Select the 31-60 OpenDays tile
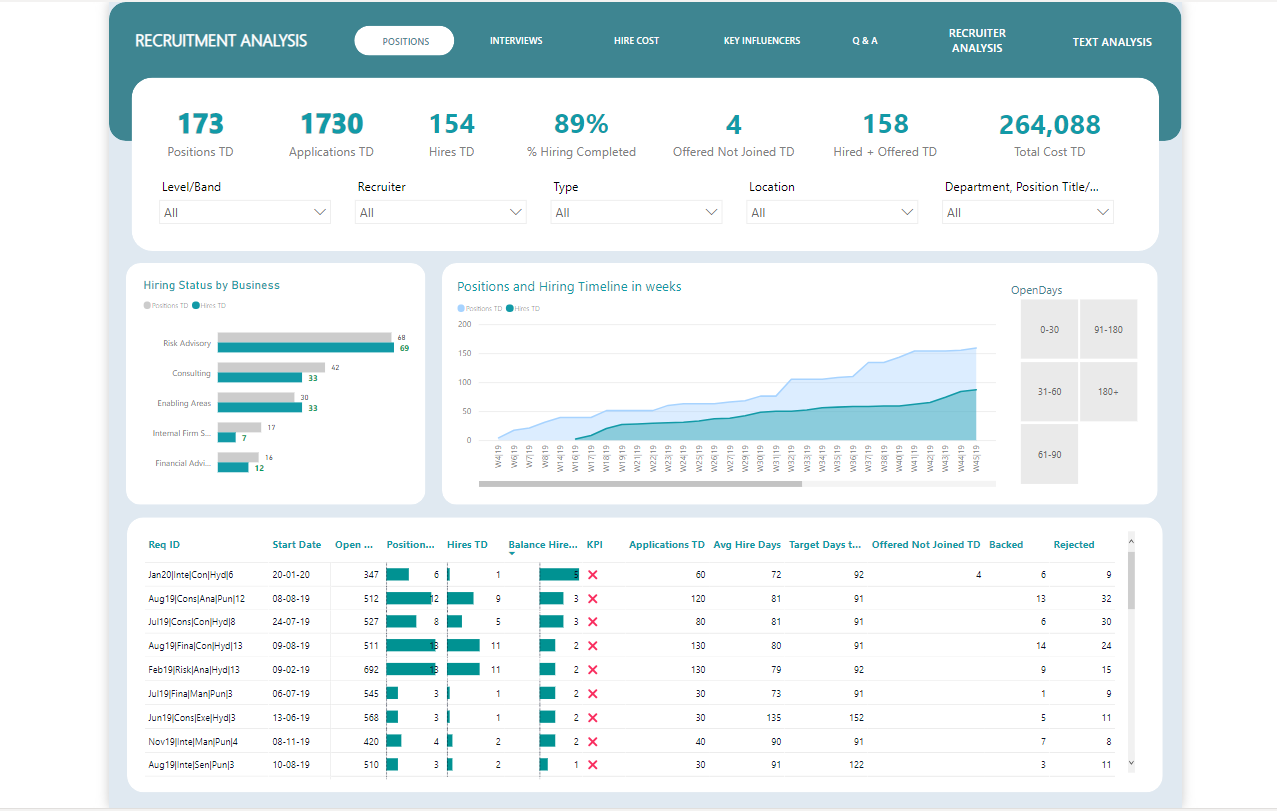Viewport: 1277px width, 811px height. click(x=1049, y=392)
